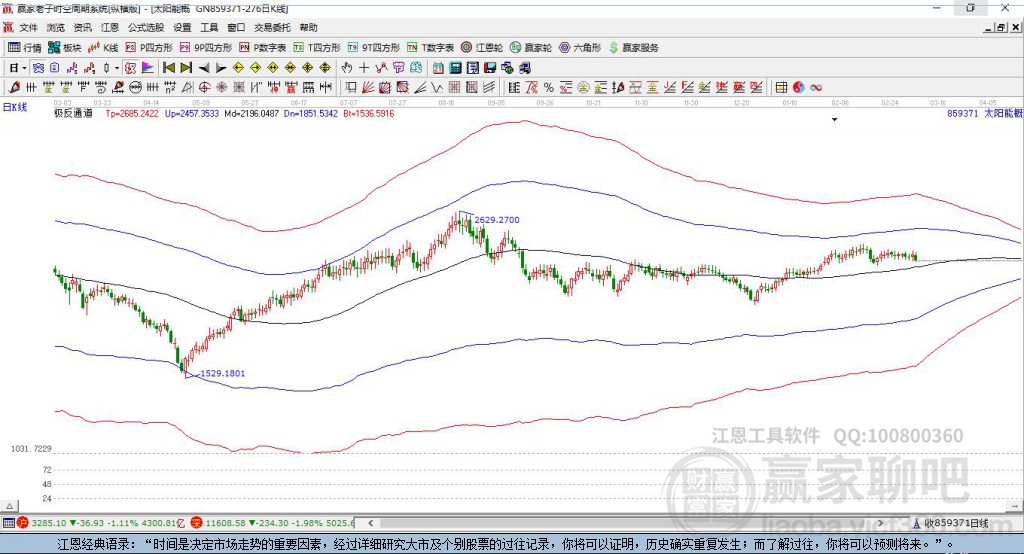
Task: Open the 公式选股 menu
Action: (146, 27)
